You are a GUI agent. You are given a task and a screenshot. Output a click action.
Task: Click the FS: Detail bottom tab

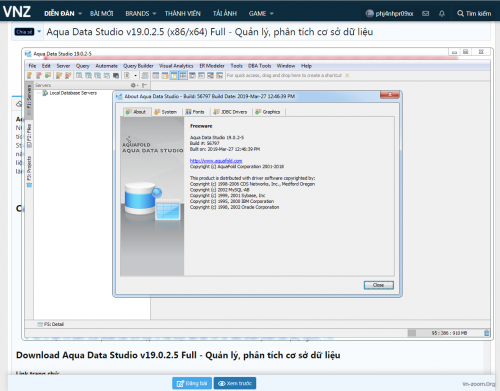tap(51, 324)
